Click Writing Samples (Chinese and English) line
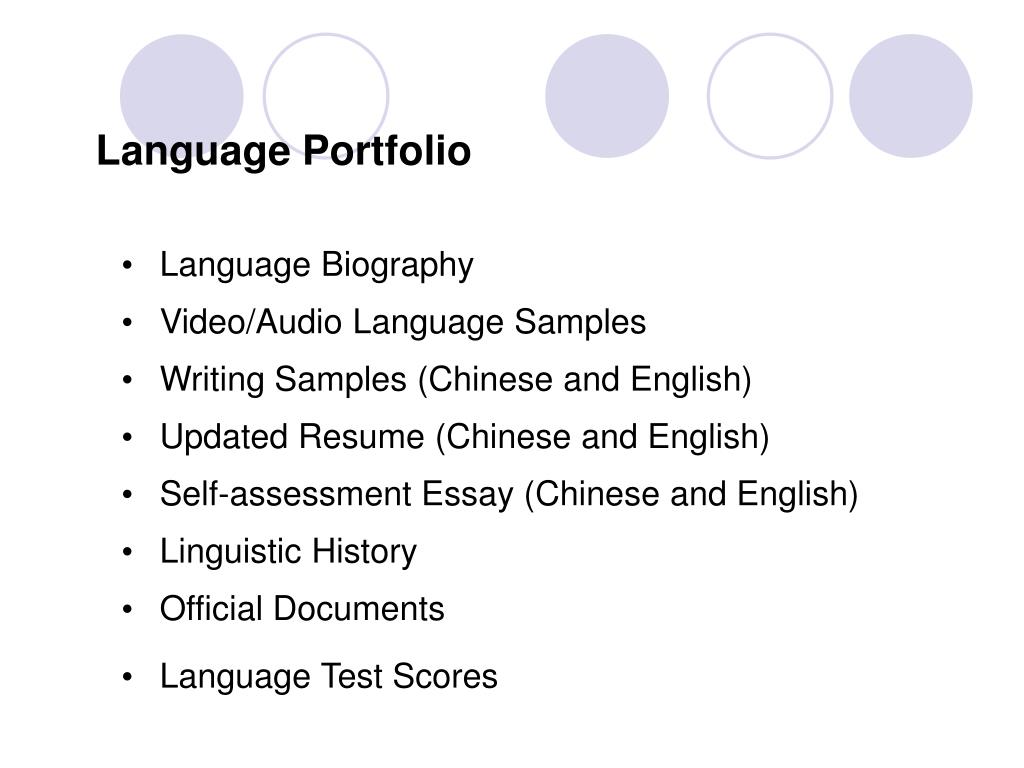The image size is (1024, 768). coord(456,380)
